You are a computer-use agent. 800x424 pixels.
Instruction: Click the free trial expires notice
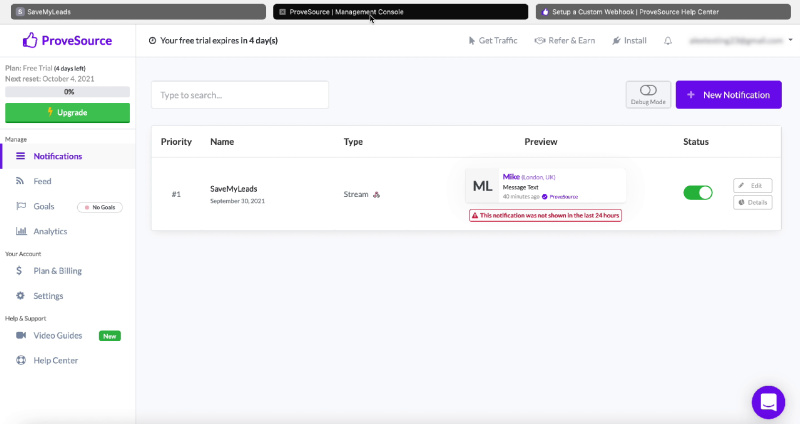(x=219, y=40)
